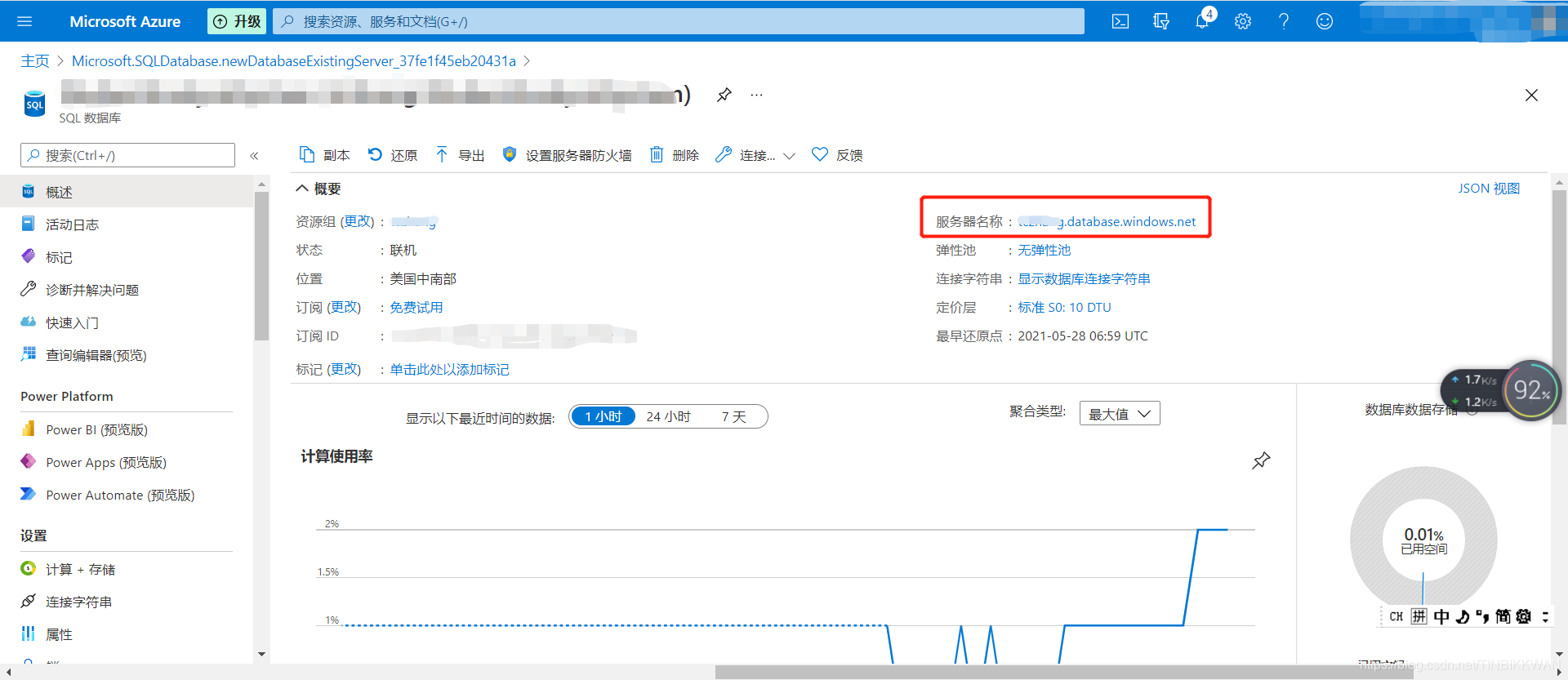Open the portal settings gear
Image resolution: width=1568 pixels, height=680 pixels.
coord(1243,21)
